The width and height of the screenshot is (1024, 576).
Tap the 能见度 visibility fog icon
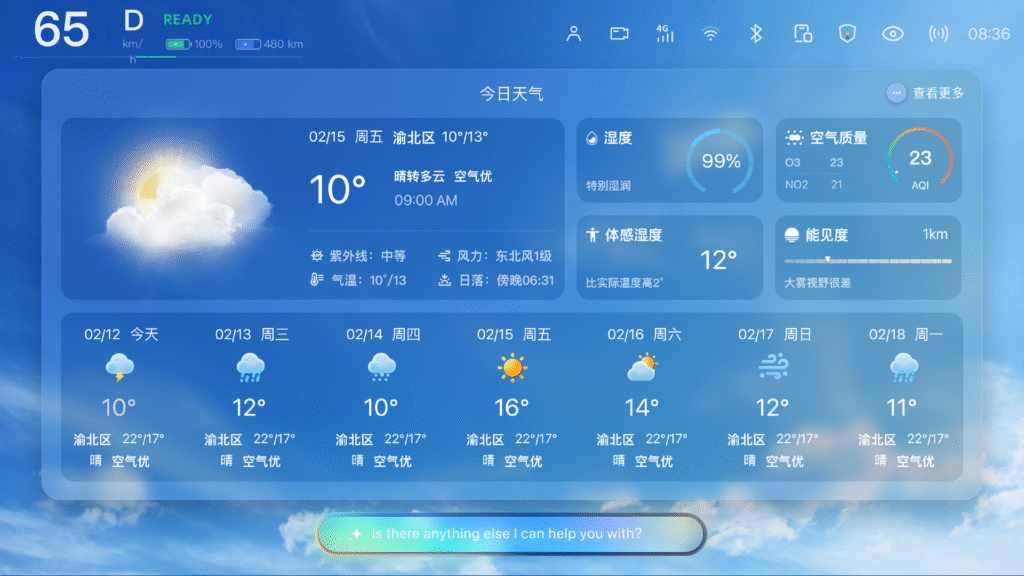pos(792,235)
